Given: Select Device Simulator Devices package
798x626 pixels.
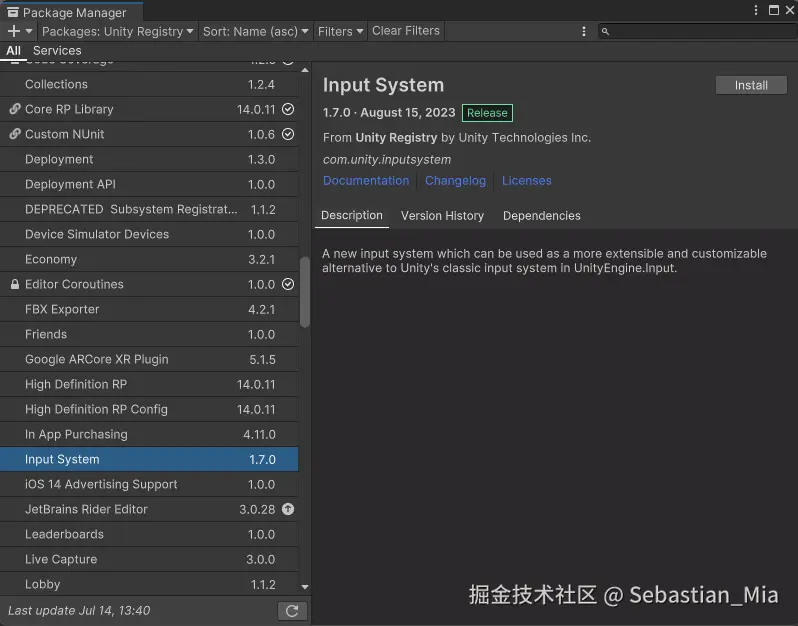Looking at the screenshot, I should point(149,234).
